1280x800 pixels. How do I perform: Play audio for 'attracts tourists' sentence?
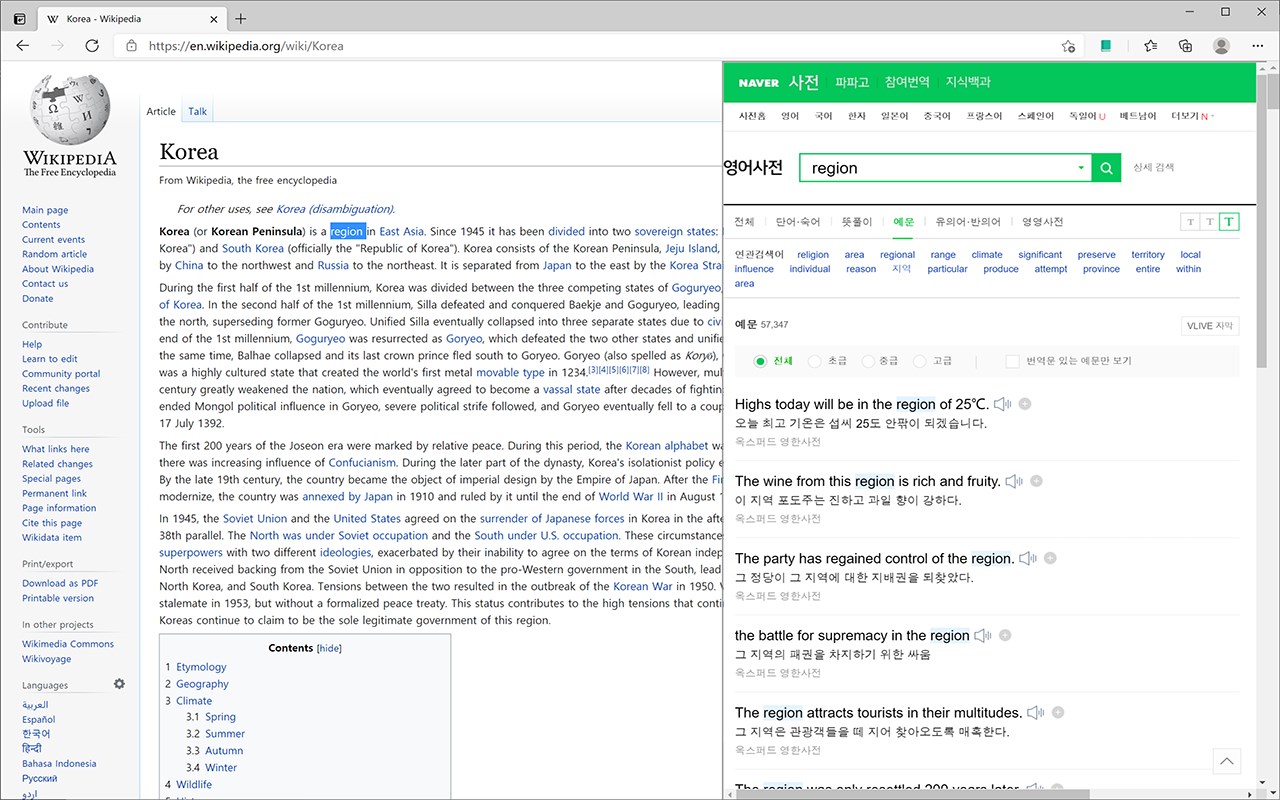point(1036,712)
